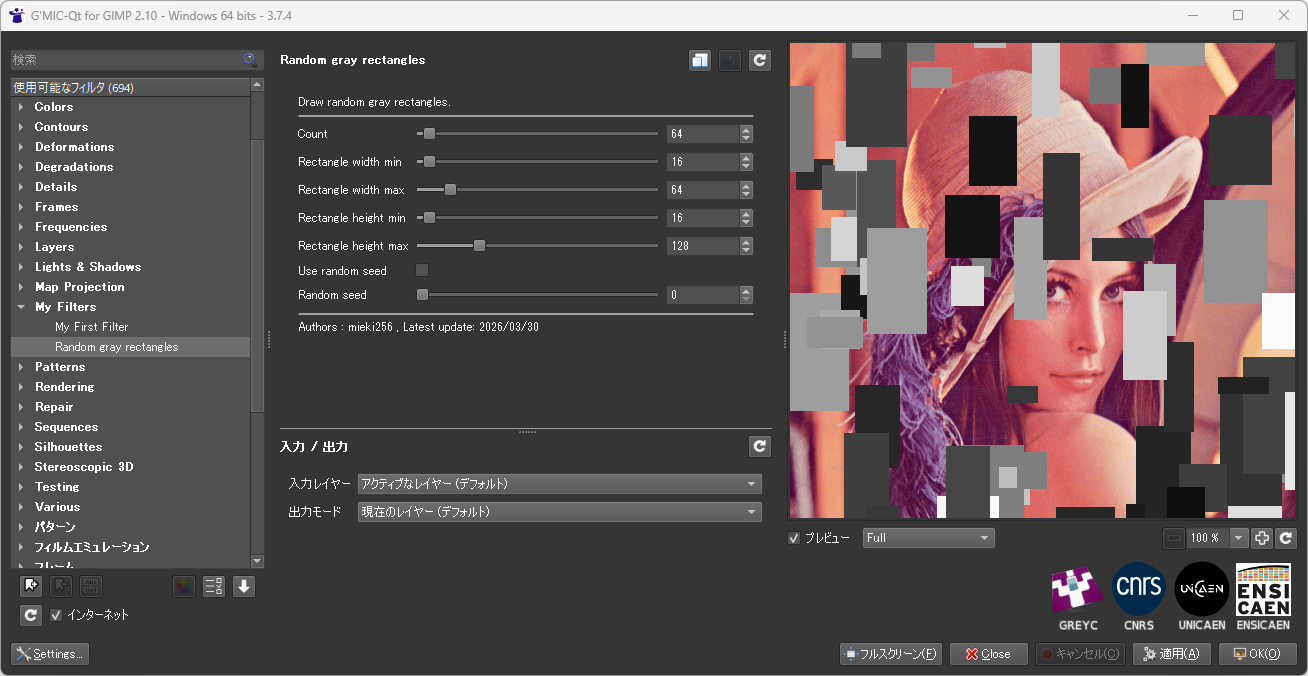Zoom out the preview with minus icon
The width and height of the screenshot is (1308, 676).
[1174, 538]
